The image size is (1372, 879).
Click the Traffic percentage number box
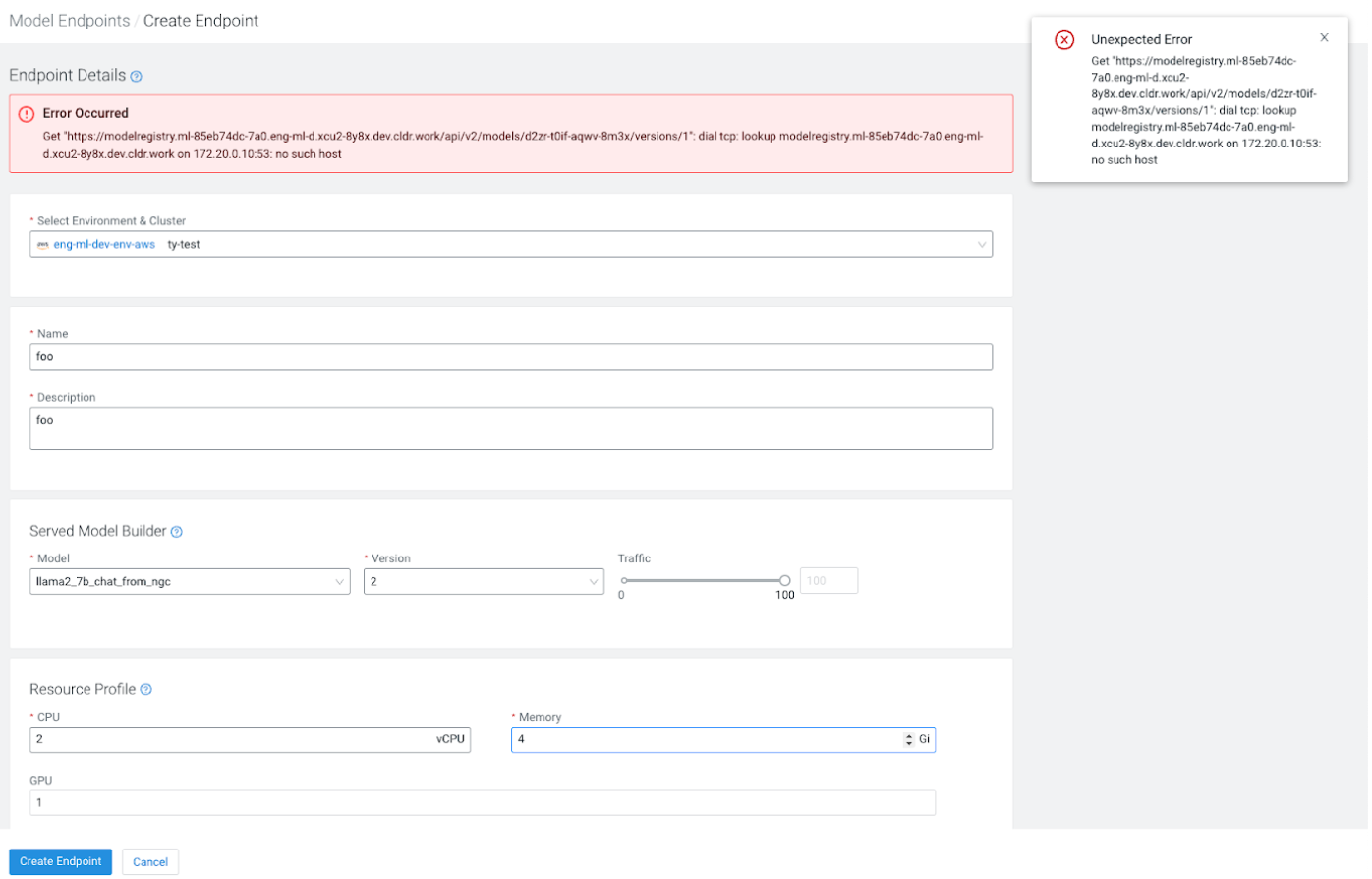click(x=830, y=581)
